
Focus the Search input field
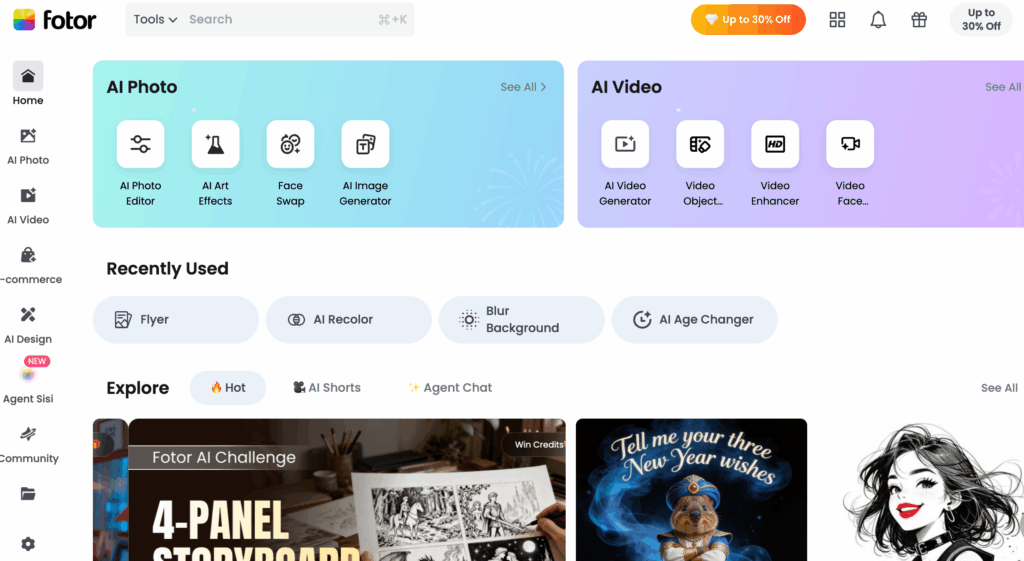pyautogui.click(x=281, y=20)
